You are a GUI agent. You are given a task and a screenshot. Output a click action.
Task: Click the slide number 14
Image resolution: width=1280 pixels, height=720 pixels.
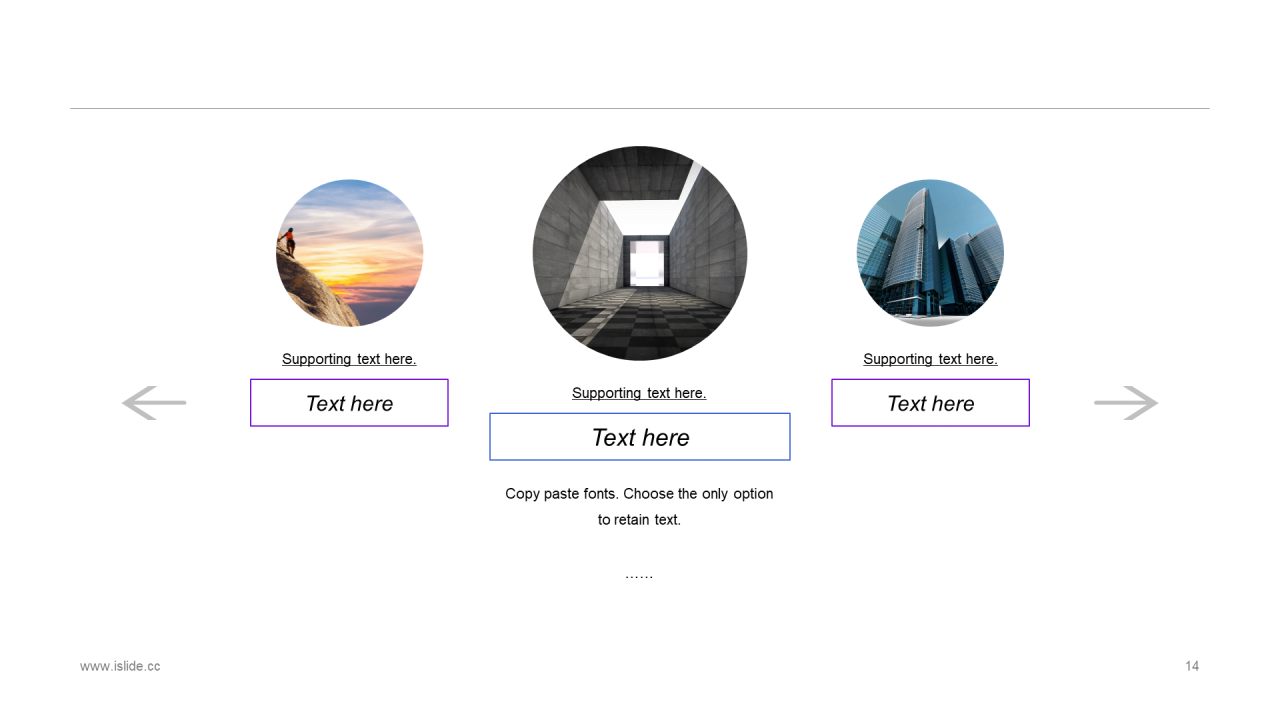(1192, 666)
